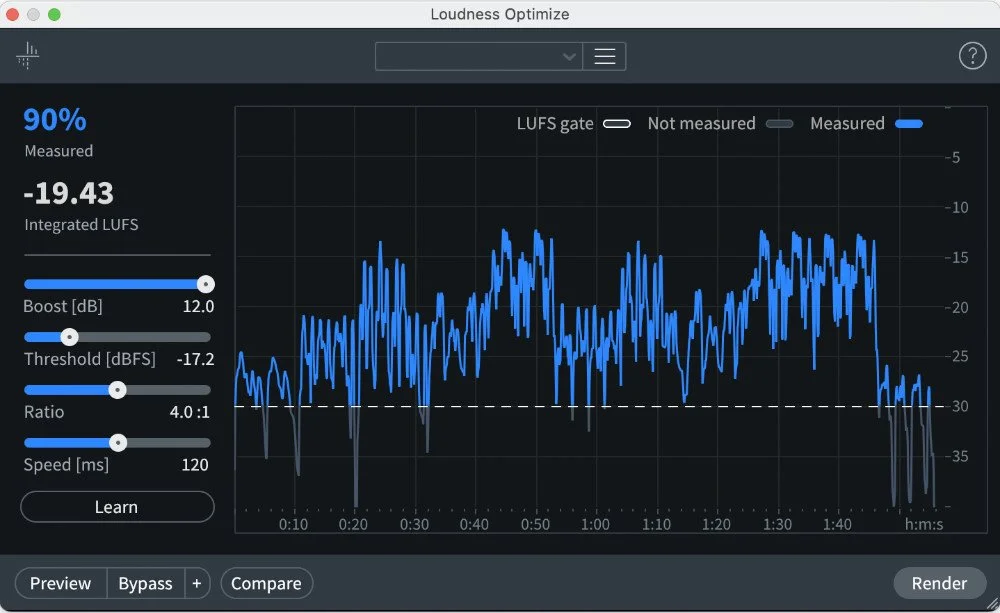Open the preset manager hamburger icon
The image size is (1000, 613).
[x=605, y=56]
